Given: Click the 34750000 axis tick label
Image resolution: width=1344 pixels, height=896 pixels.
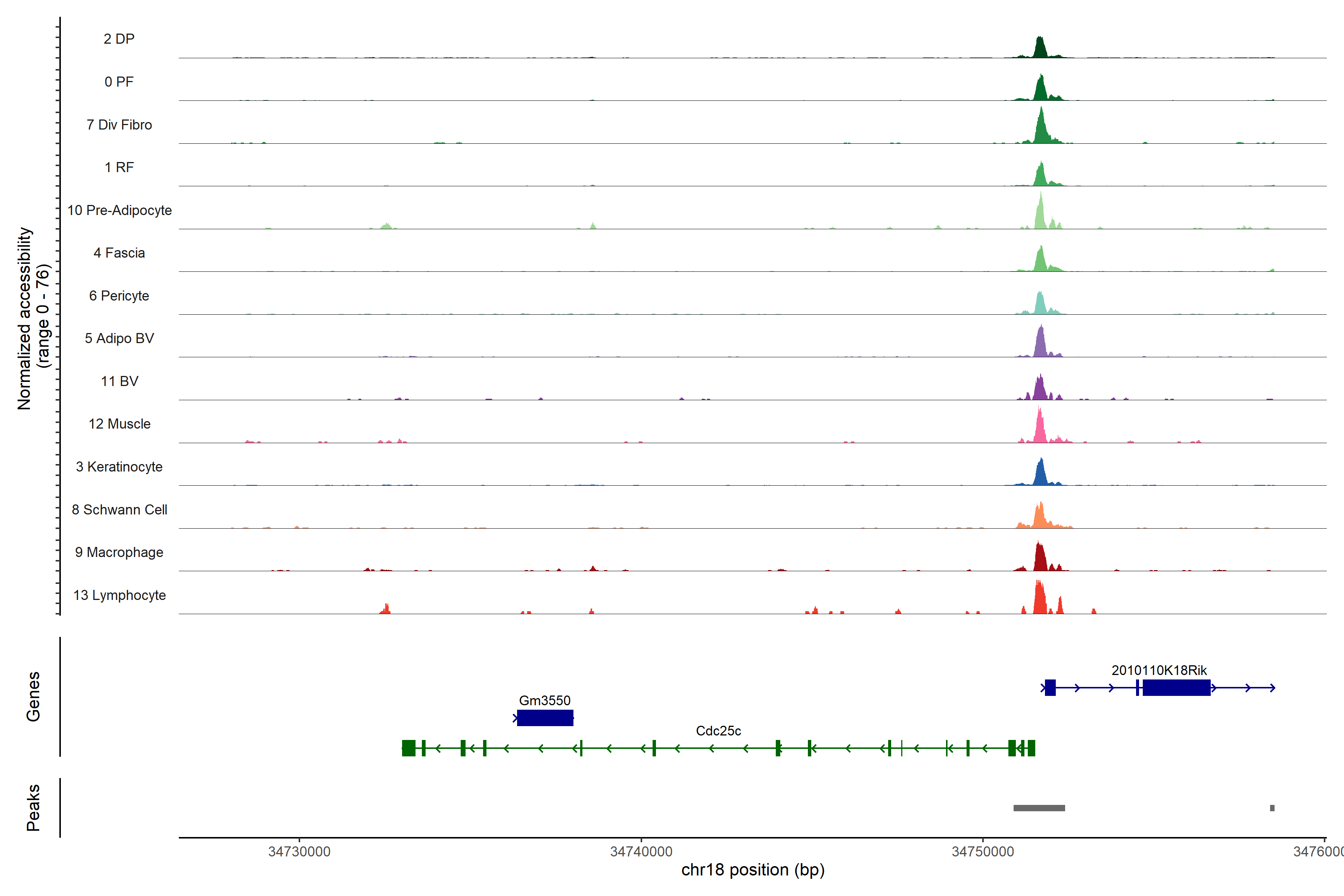Looking at the screenshot, I should (982, 852).
